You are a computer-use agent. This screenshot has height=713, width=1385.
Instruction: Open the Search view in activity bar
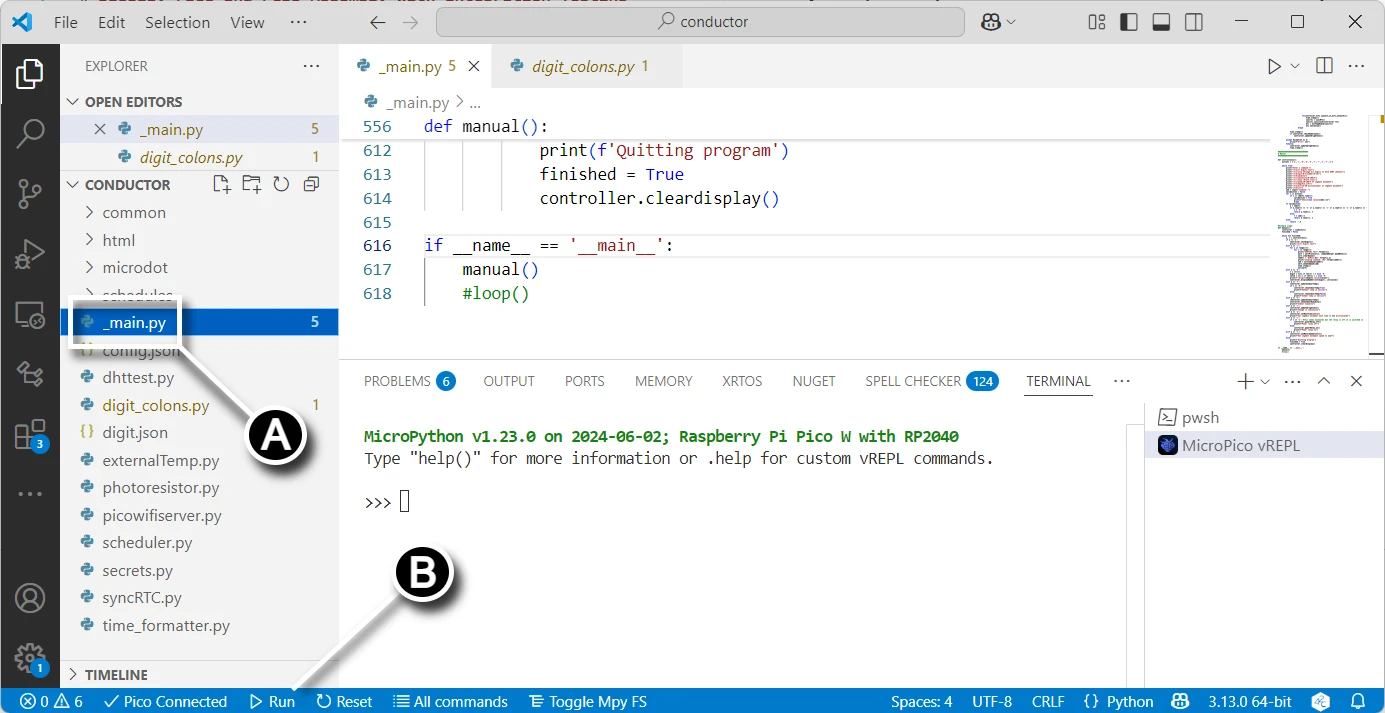[x=30, y=133]
